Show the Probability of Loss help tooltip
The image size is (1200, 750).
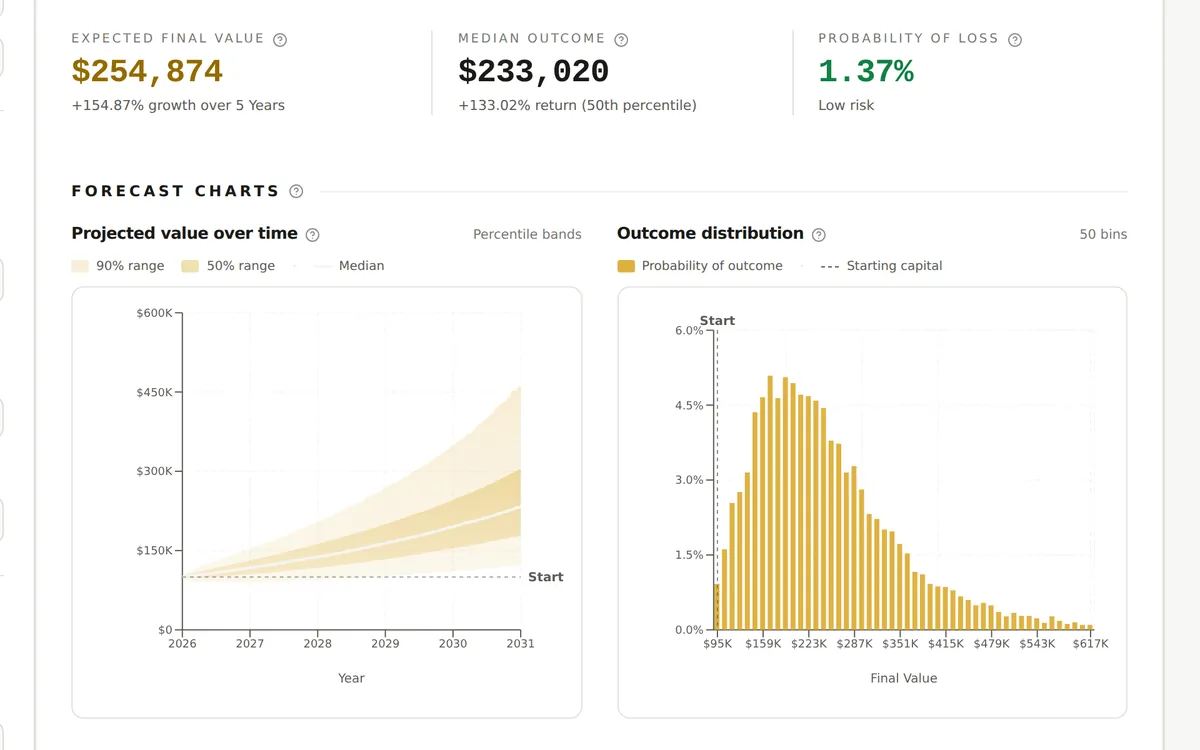(1015, 40)
